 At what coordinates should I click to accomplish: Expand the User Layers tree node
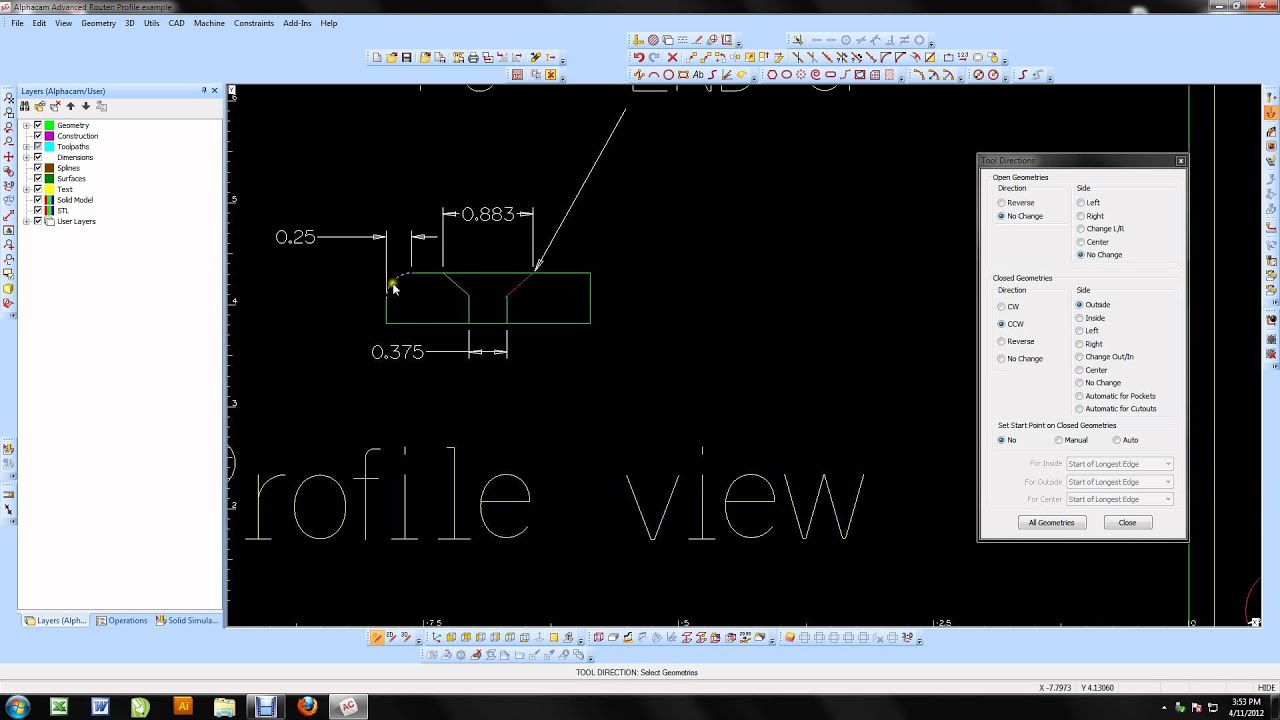coord(26,221)
